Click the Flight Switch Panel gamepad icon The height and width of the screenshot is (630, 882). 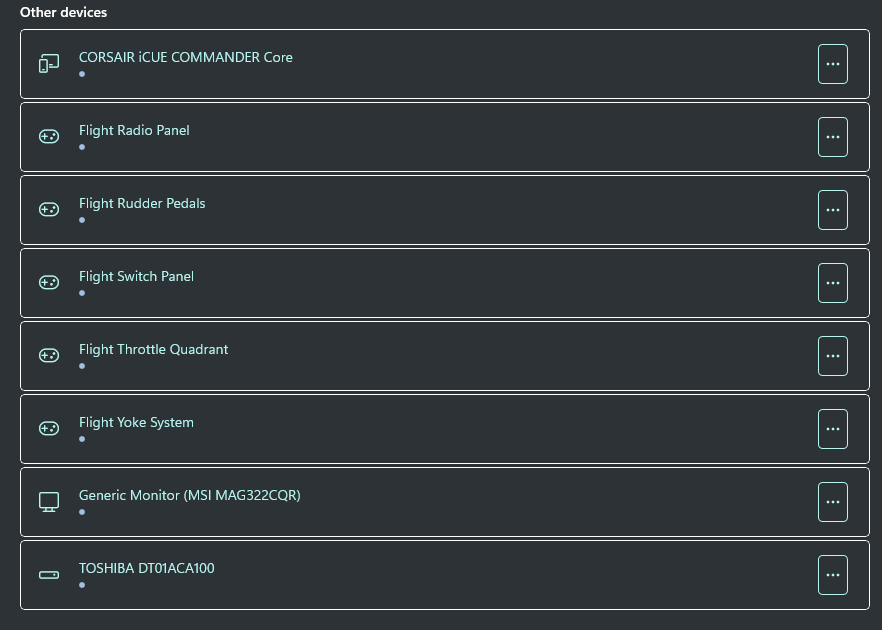click(x=48, y=283)
